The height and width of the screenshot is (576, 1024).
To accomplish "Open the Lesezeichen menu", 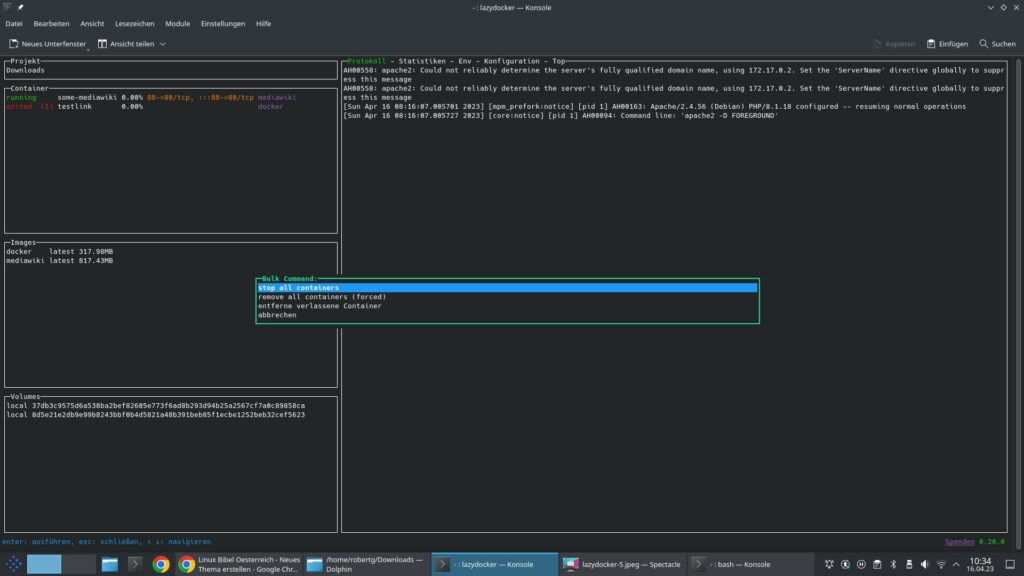I will (x=135, y=24).
